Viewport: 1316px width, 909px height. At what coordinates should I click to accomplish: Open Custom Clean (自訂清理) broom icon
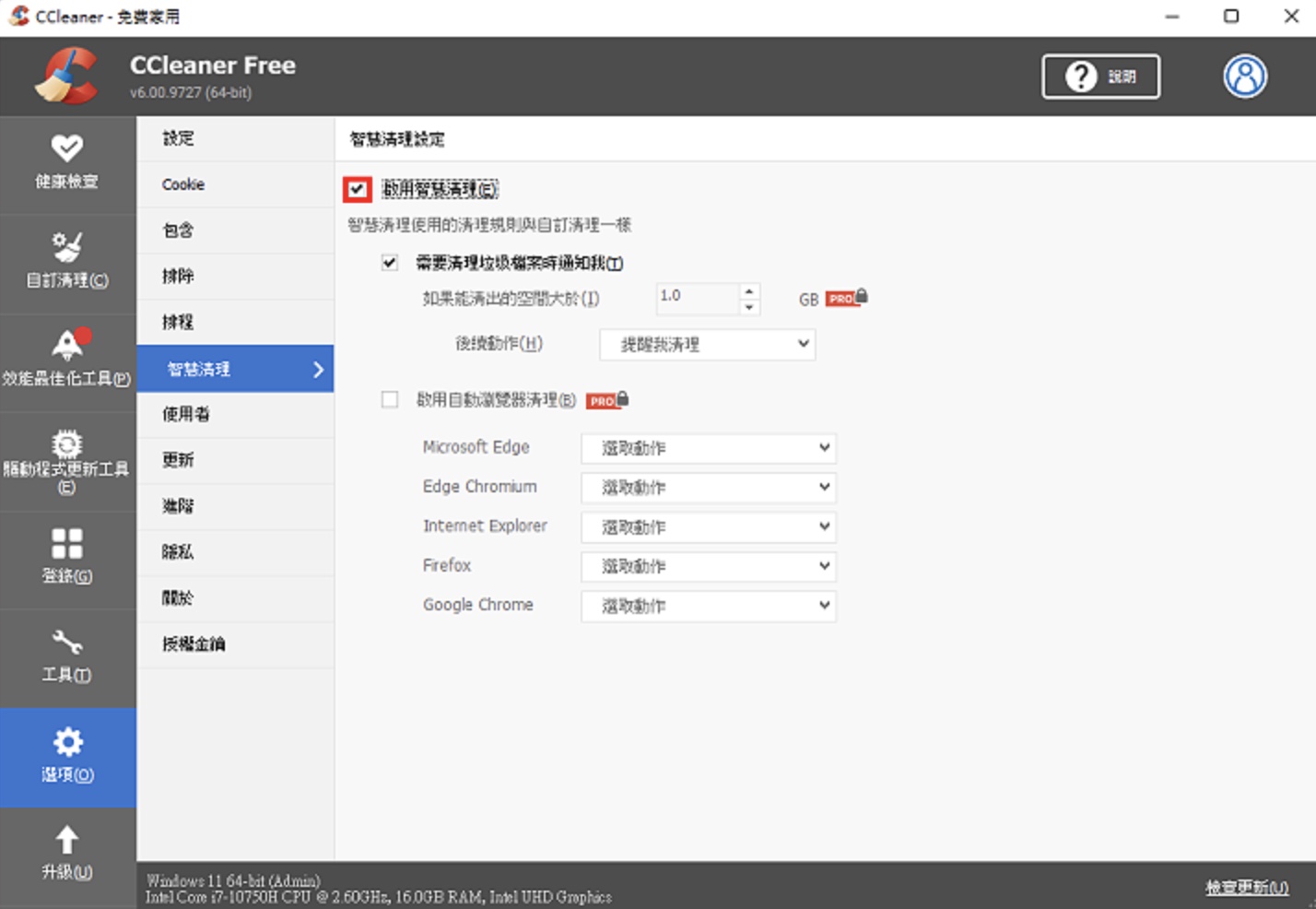click(66, 246)
